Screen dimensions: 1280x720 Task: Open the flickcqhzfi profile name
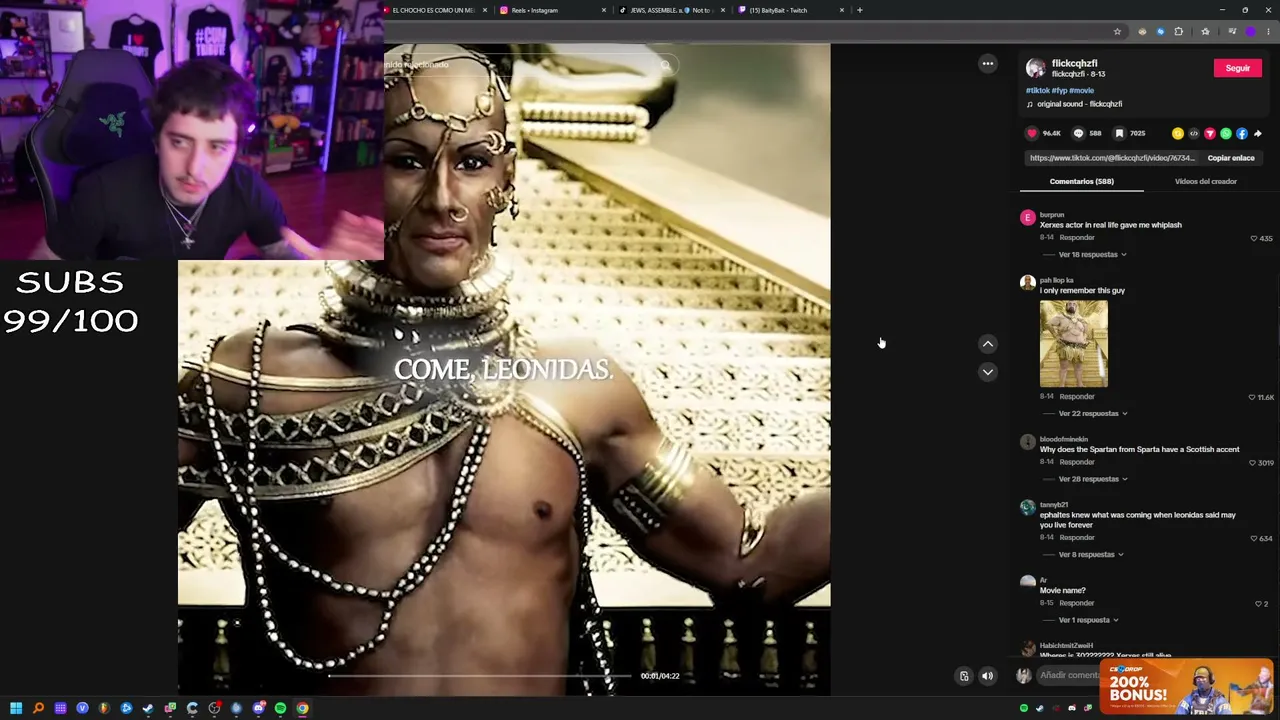[1075, 63]
